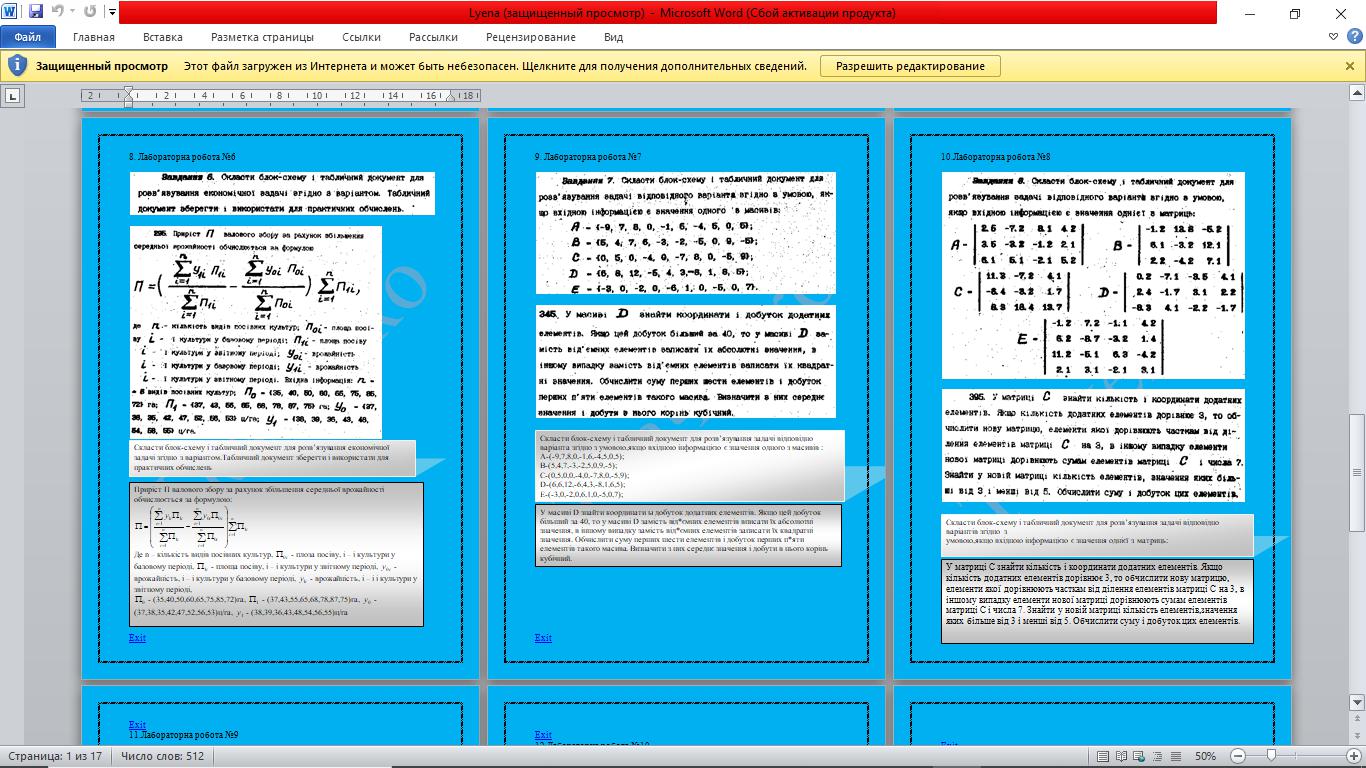Click the Redo icon in quick access
1366x768 pixels.
click(91, 13)
